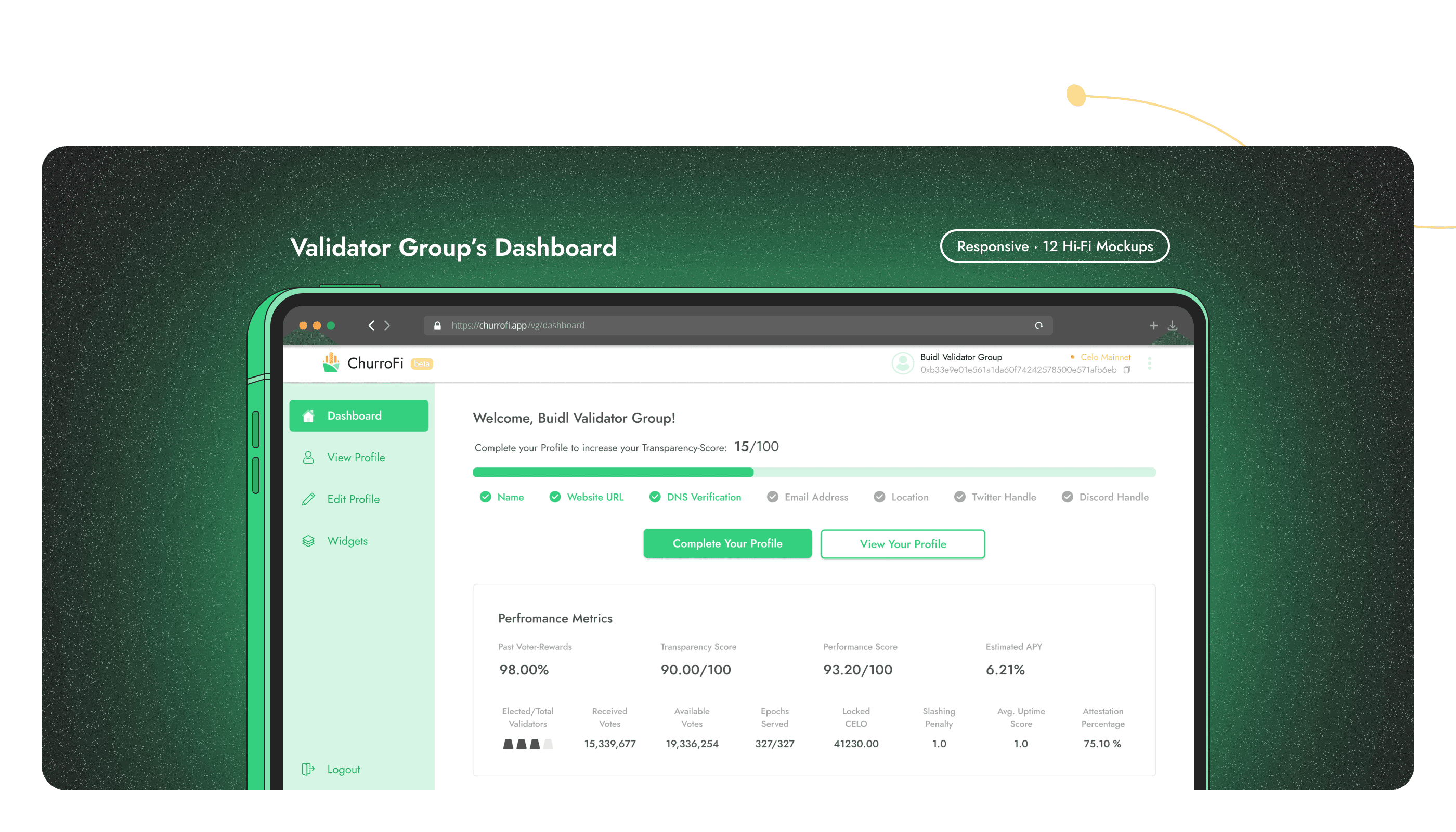This screenshot has width=1456, height=832.
Task: Click the Discord Handle checkmark item
Action: [x=1105, y=497]
